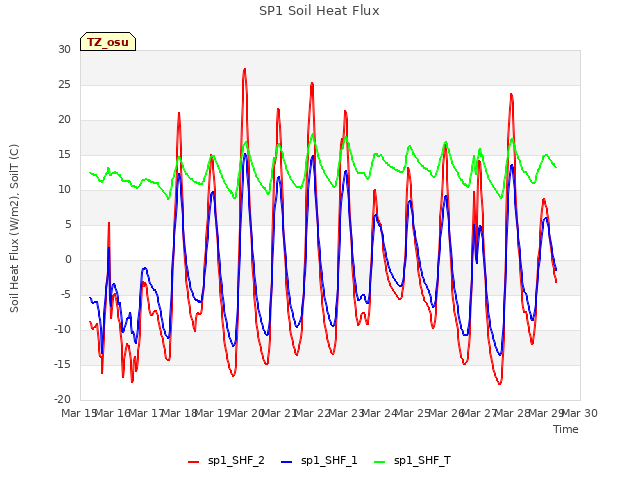Click the -20 y-axis tick label
The width and height of the screenshot is (640, 480).
click(x=62, y=400)
